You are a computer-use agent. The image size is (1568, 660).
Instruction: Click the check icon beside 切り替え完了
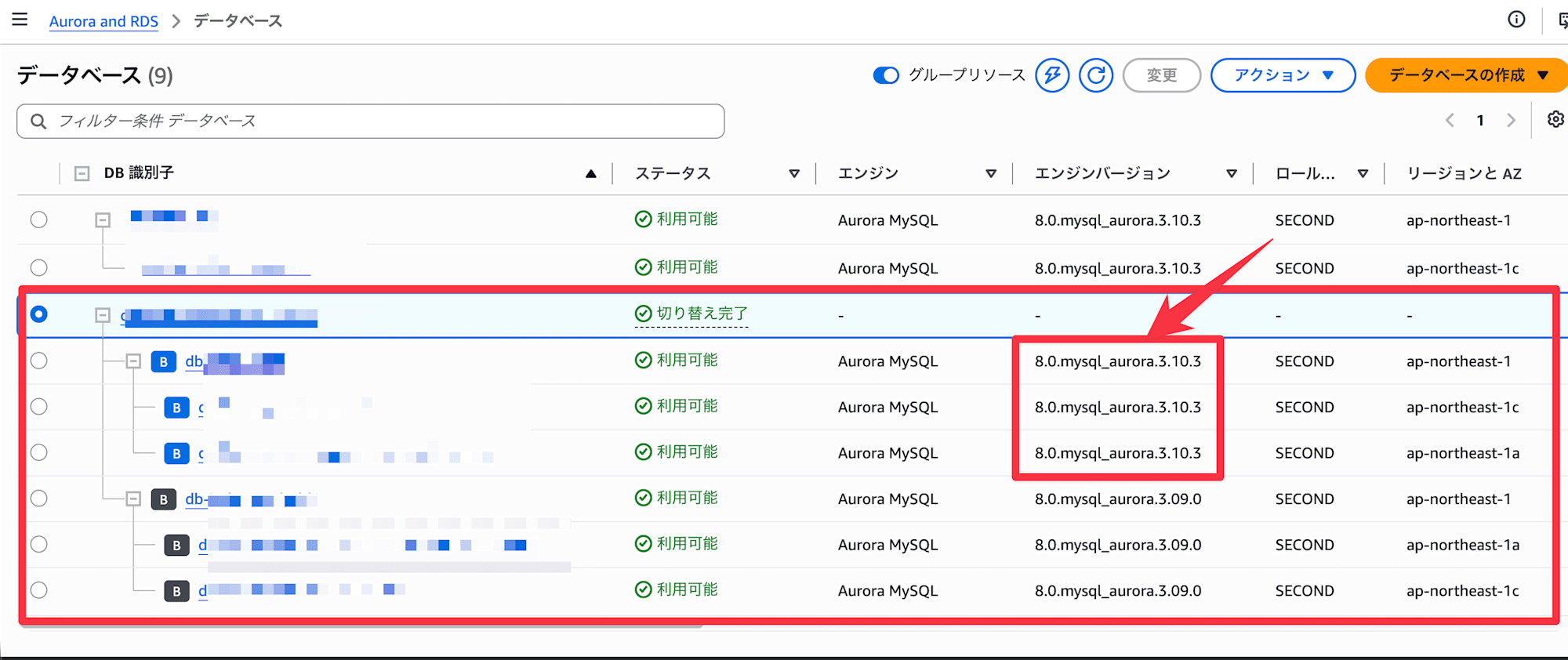[x=643, y=314]
